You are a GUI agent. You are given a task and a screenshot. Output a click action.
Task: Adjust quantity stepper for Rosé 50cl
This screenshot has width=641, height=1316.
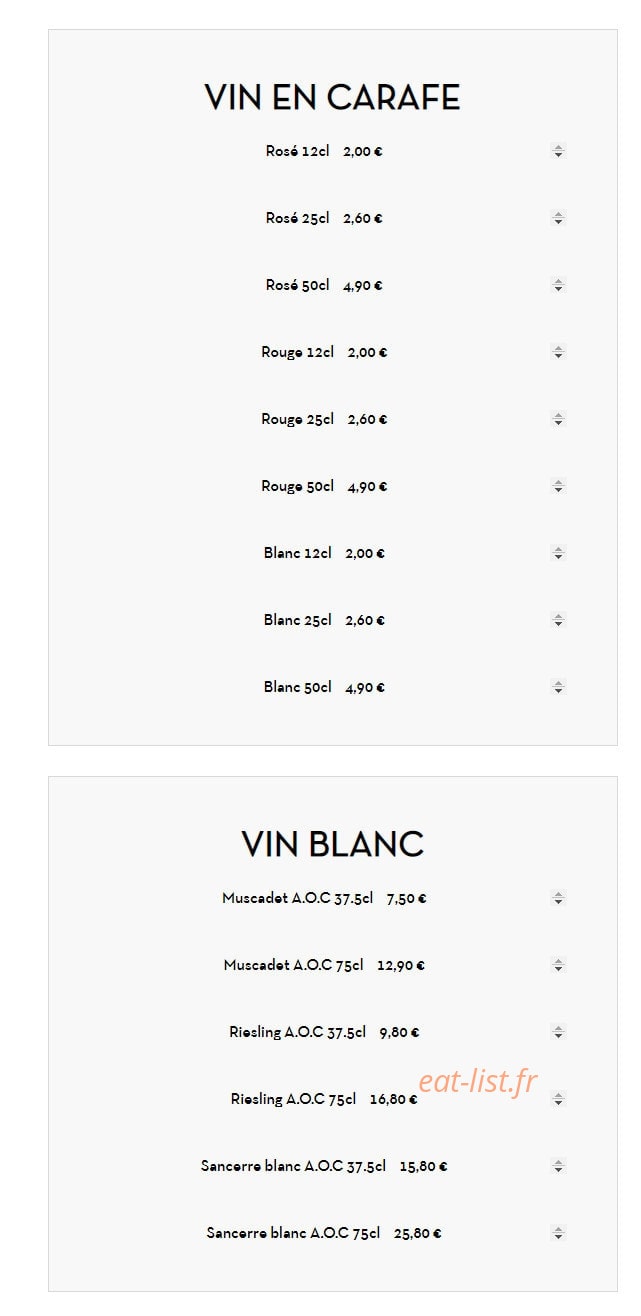click(559, 285)
